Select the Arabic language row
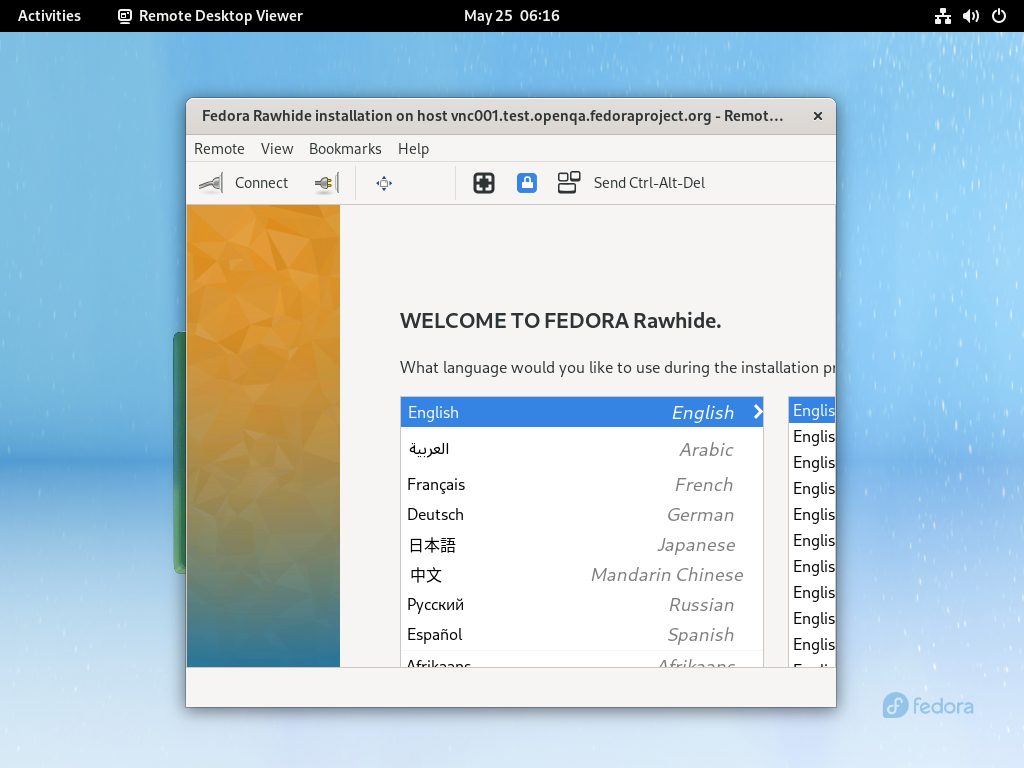Viewport: 1024px width, 768px height. pos(582,449)
